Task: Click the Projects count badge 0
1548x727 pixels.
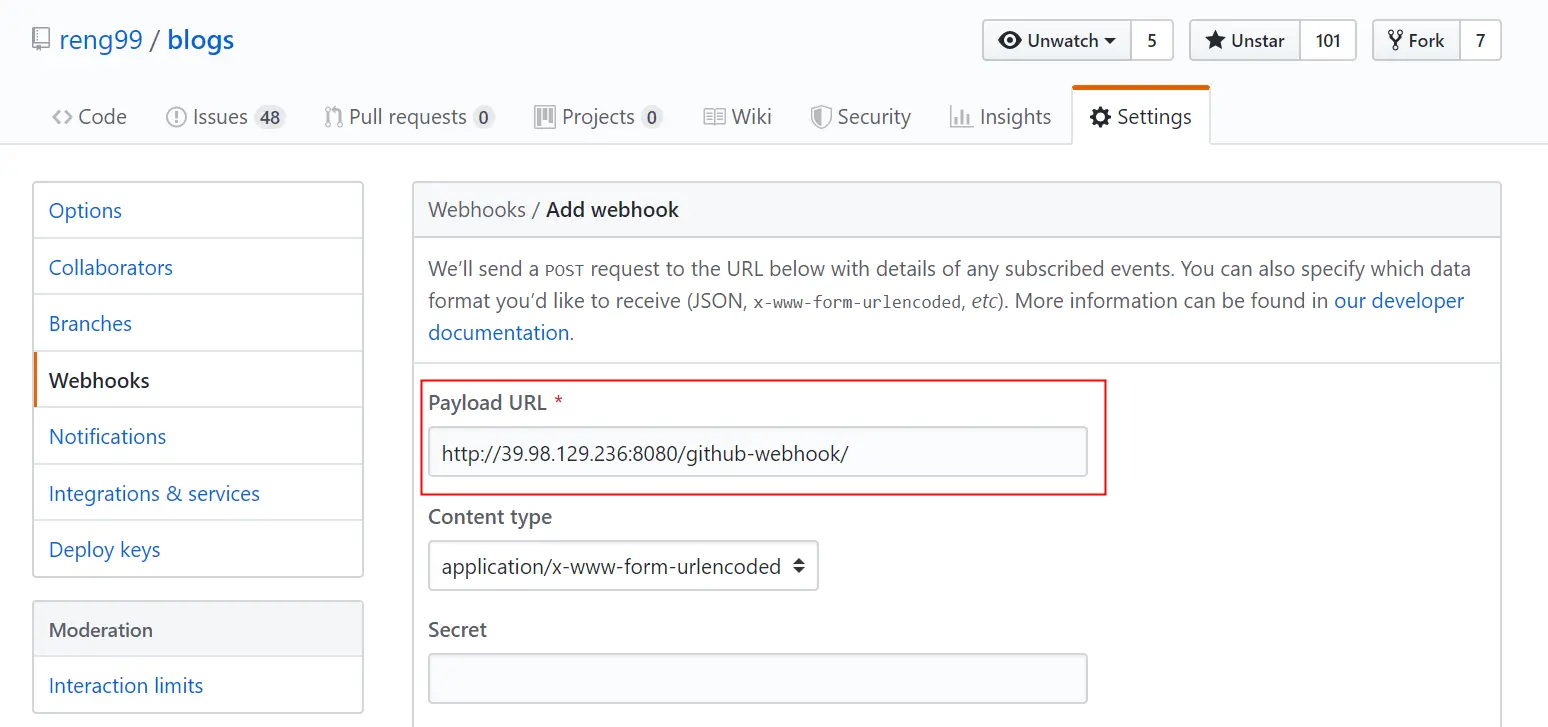Action: pyautogui.click(x=652, y=118)
